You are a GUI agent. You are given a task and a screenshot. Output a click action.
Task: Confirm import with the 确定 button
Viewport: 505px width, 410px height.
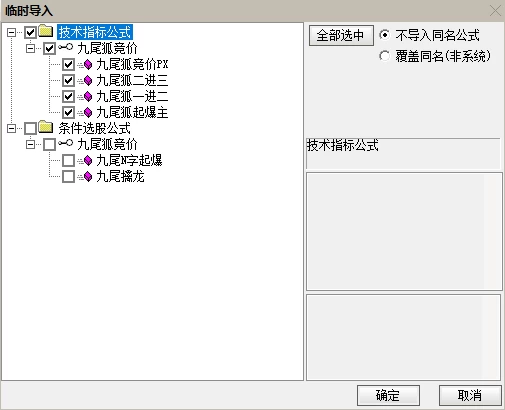(x=388, y=396)
